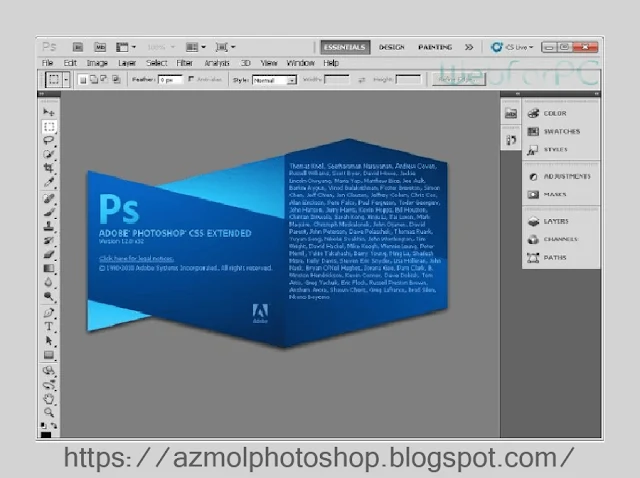This screenshot has height=478, width=640.
Task: Open the Layer menu
Action: point(127,63)
